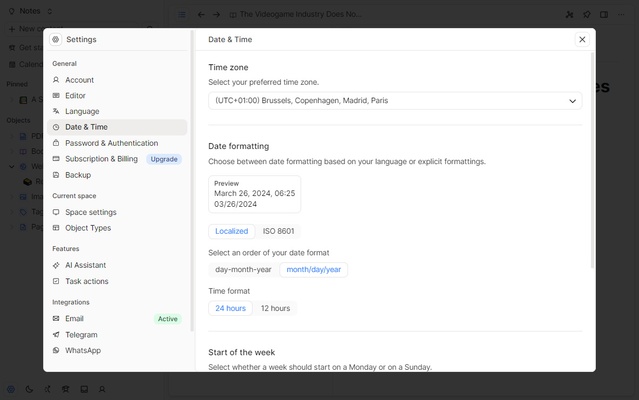Choose day-month-year date order
The width and height of the screenshot is (639, 400).
(243, 269)
